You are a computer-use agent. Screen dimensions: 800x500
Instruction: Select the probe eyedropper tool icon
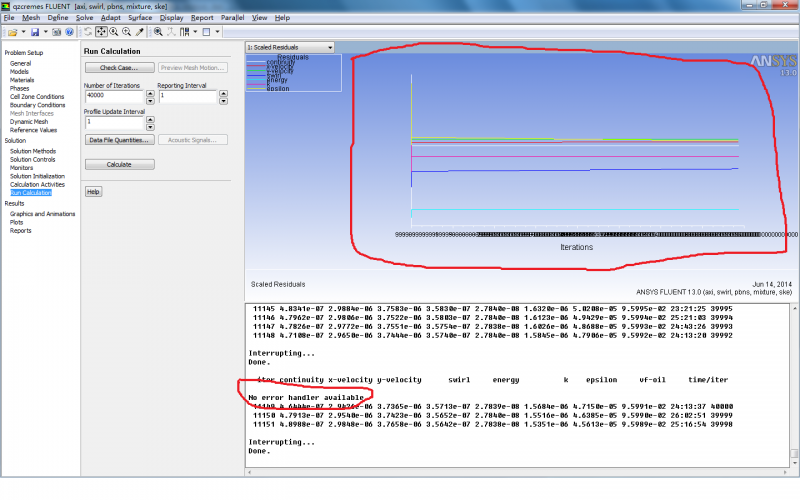pyautogui.click(x=139, y=32)
